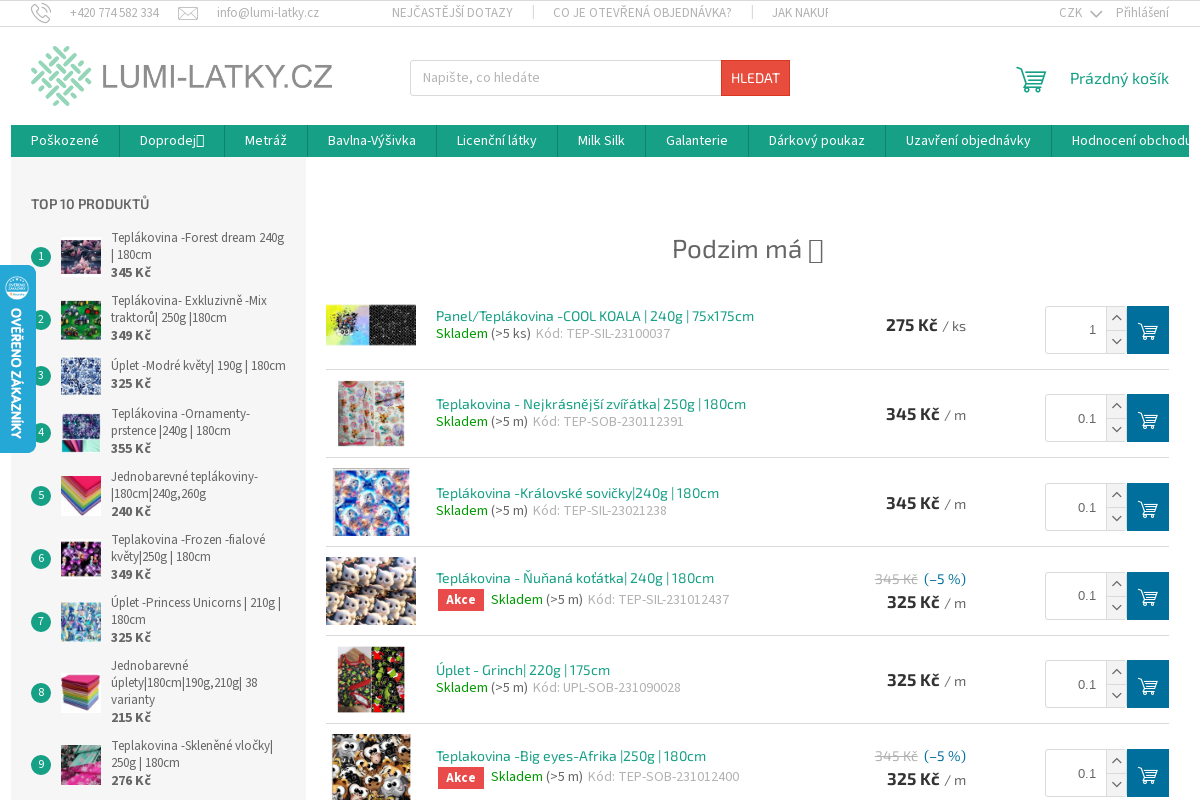Open the Přihlášení login link
The height and width of the screenshot is (800, 1200).
click(x=1142, y=13)
